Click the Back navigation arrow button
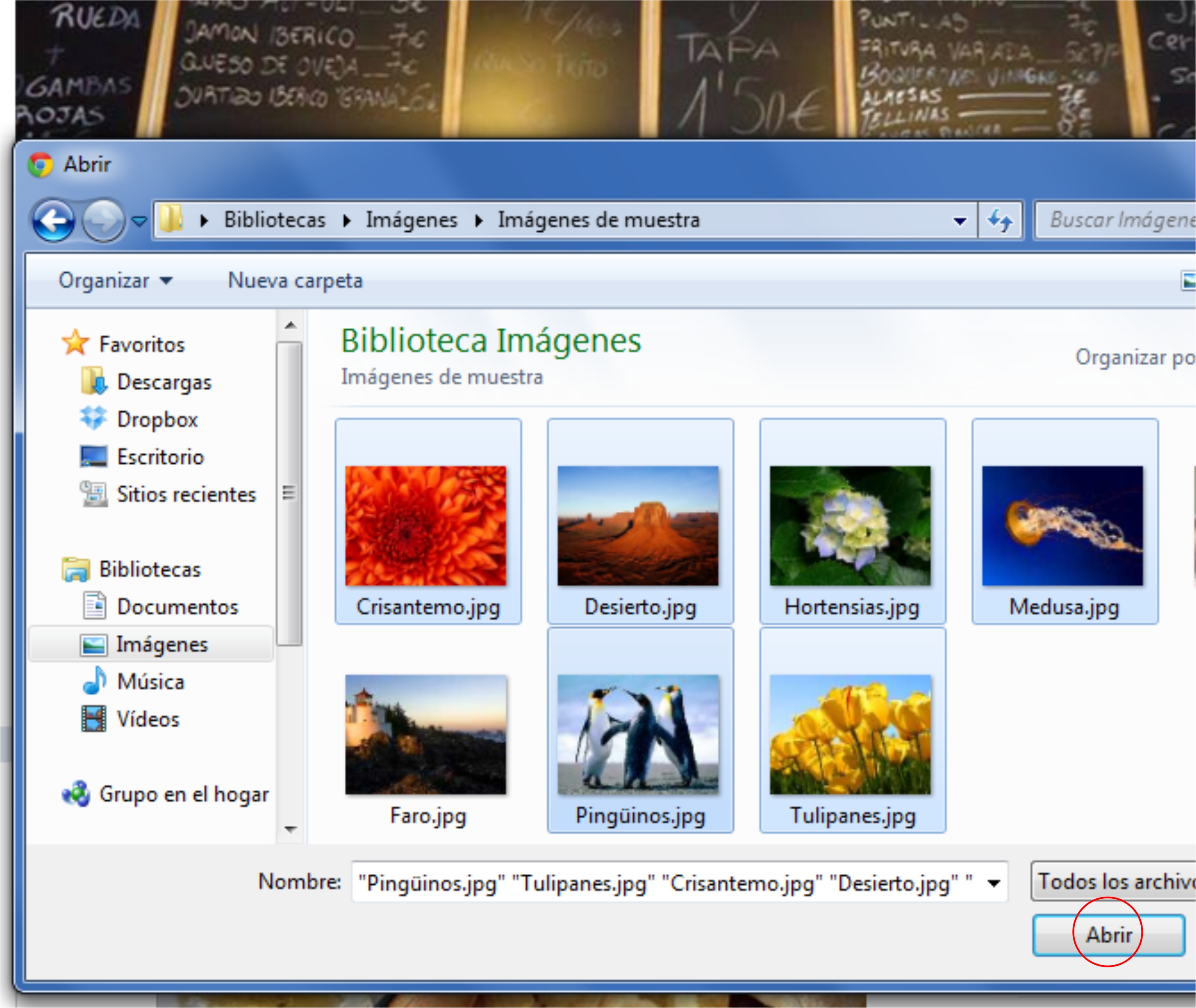 coord(53,221)
